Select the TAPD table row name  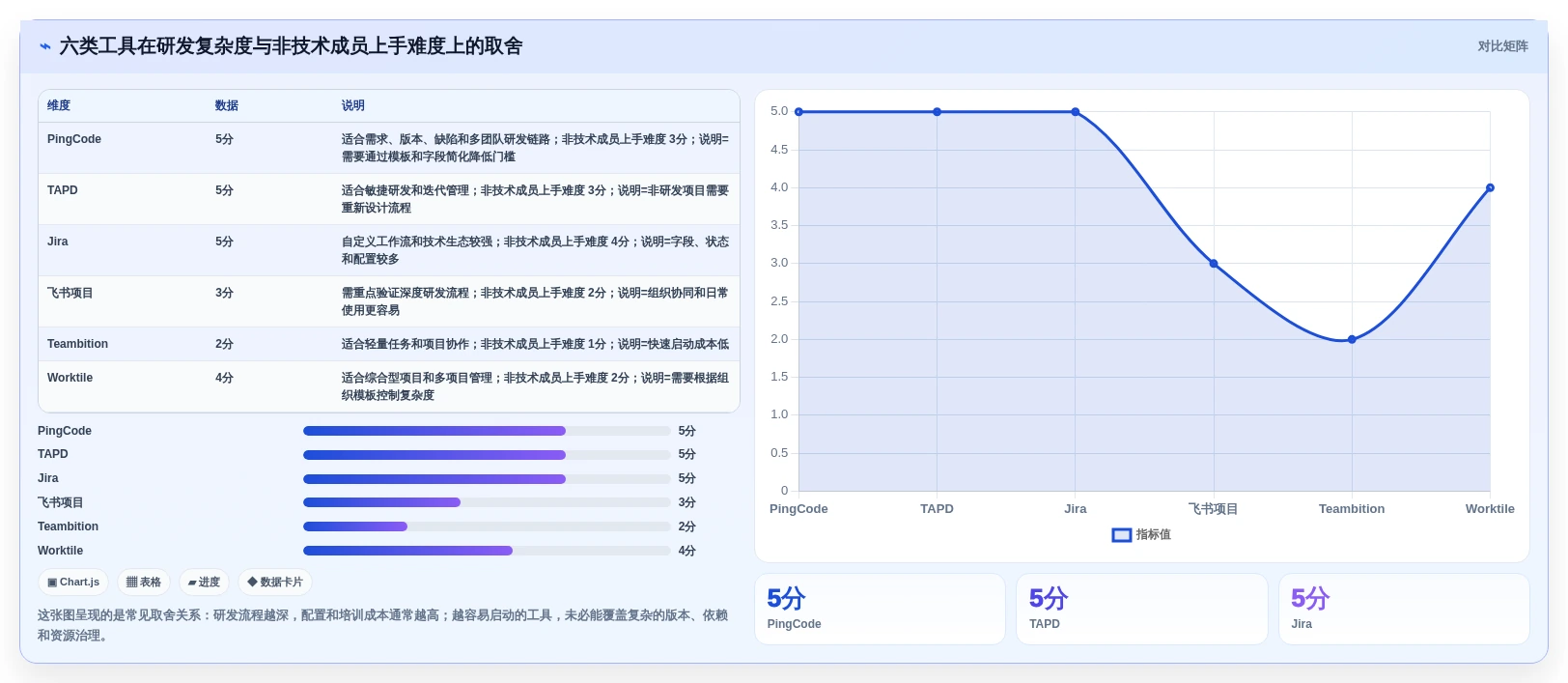coord(63,190)
